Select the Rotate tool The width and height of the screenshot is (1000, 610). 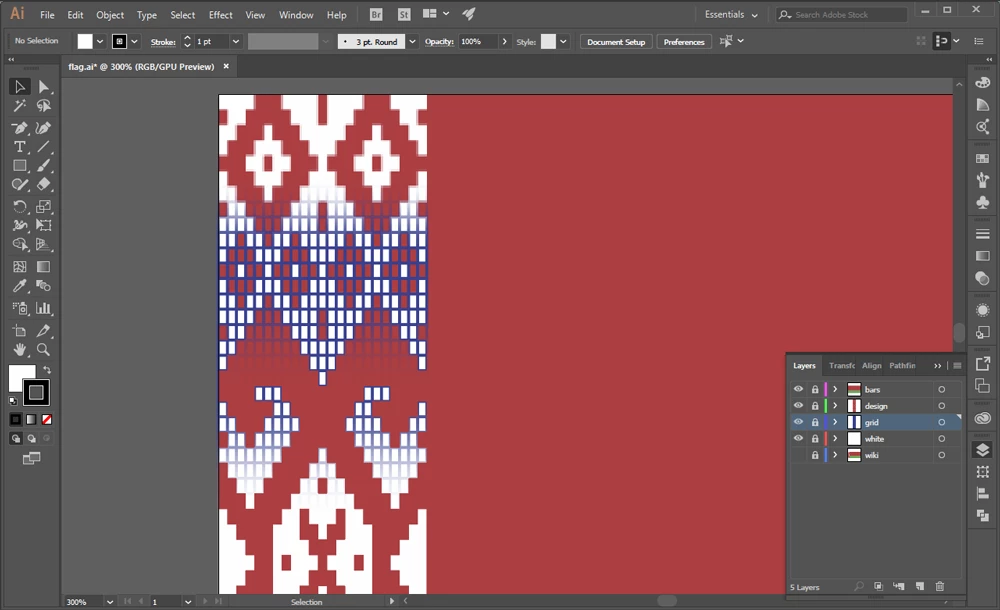[x=19, y=206]
